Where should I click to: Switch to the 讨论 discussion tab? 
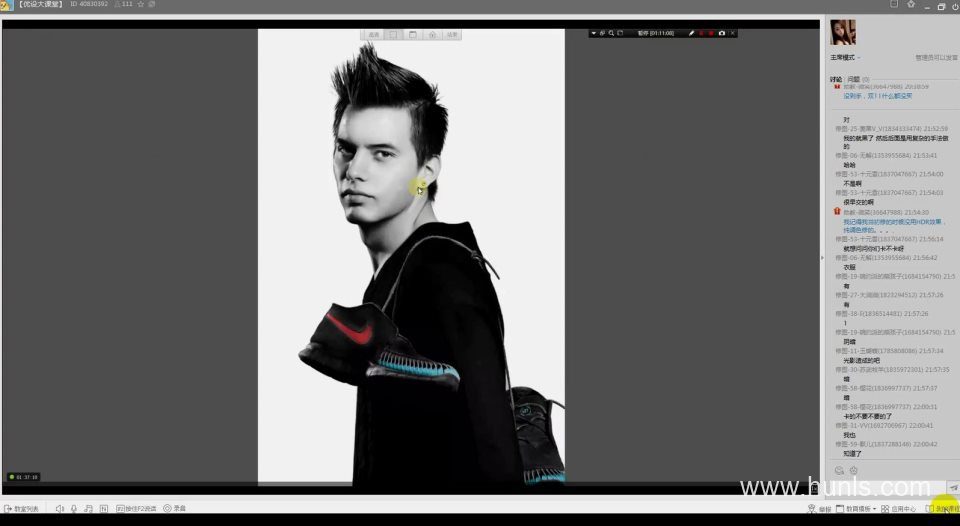[836, 80]
